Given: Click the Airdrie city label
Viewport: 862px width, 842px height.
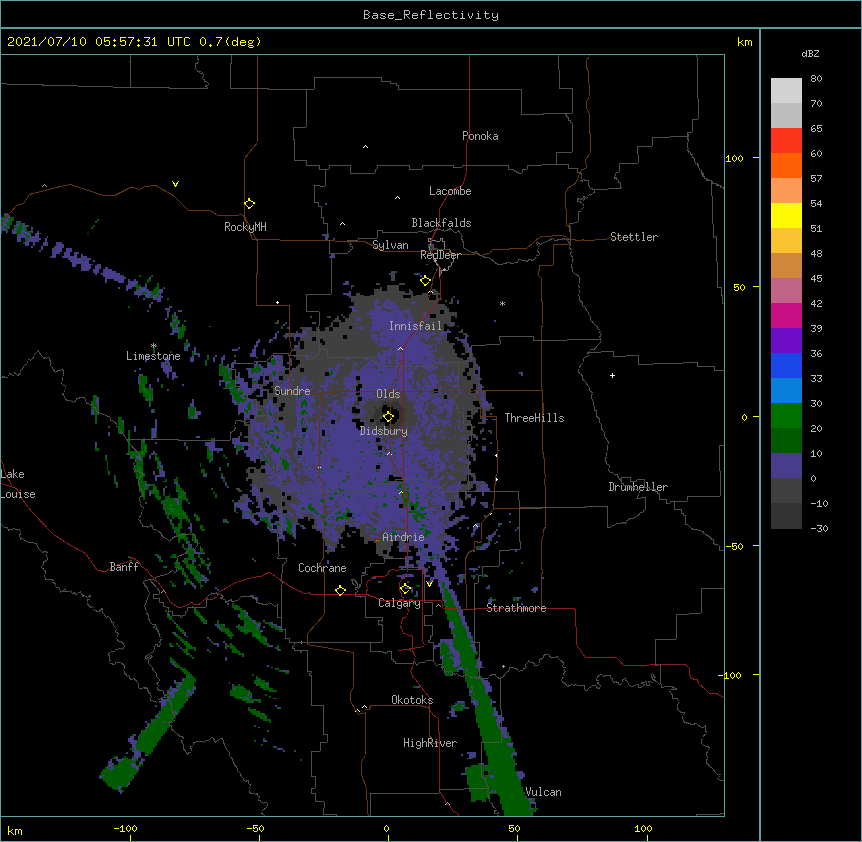Looking at the screenshot, I should click(404, 537).
